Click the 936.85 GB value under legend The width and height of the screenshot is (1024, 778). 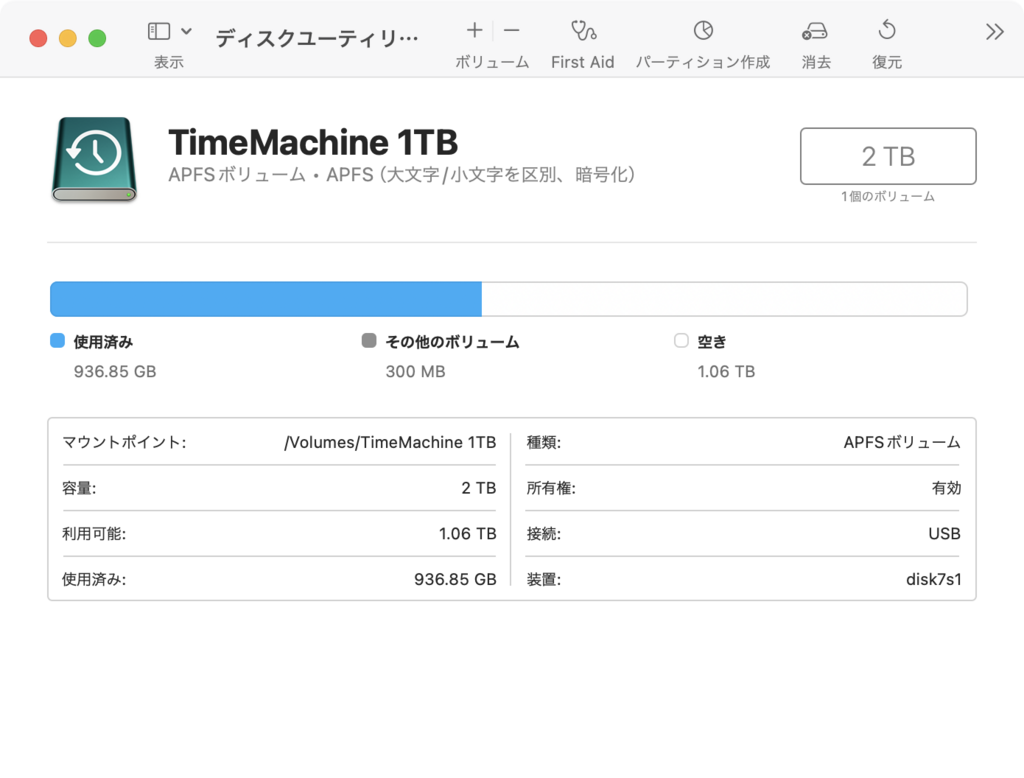click(115, 372)
